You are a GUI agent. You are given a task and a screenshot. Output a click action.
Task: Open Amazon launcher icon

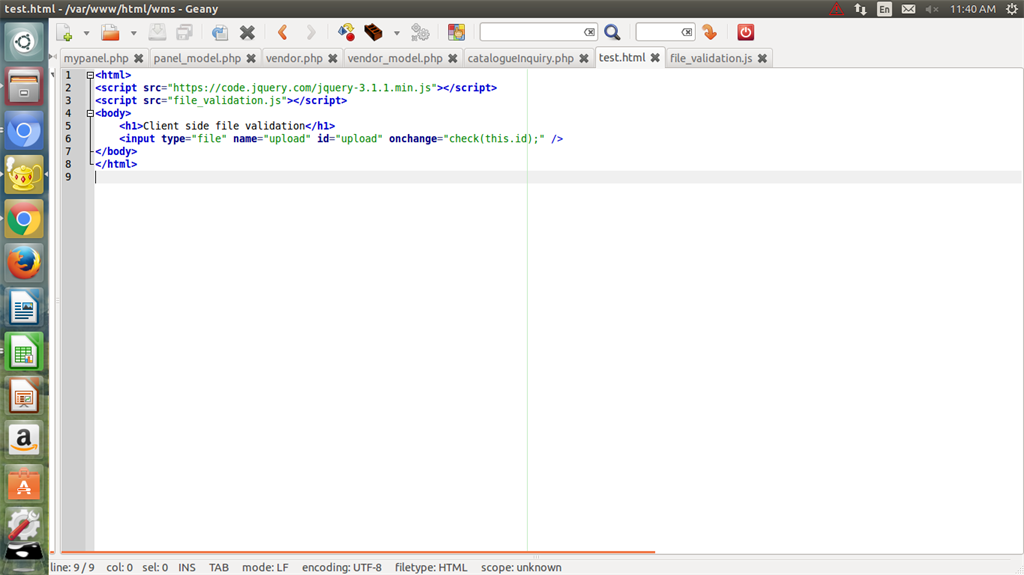tap(24, 440)
